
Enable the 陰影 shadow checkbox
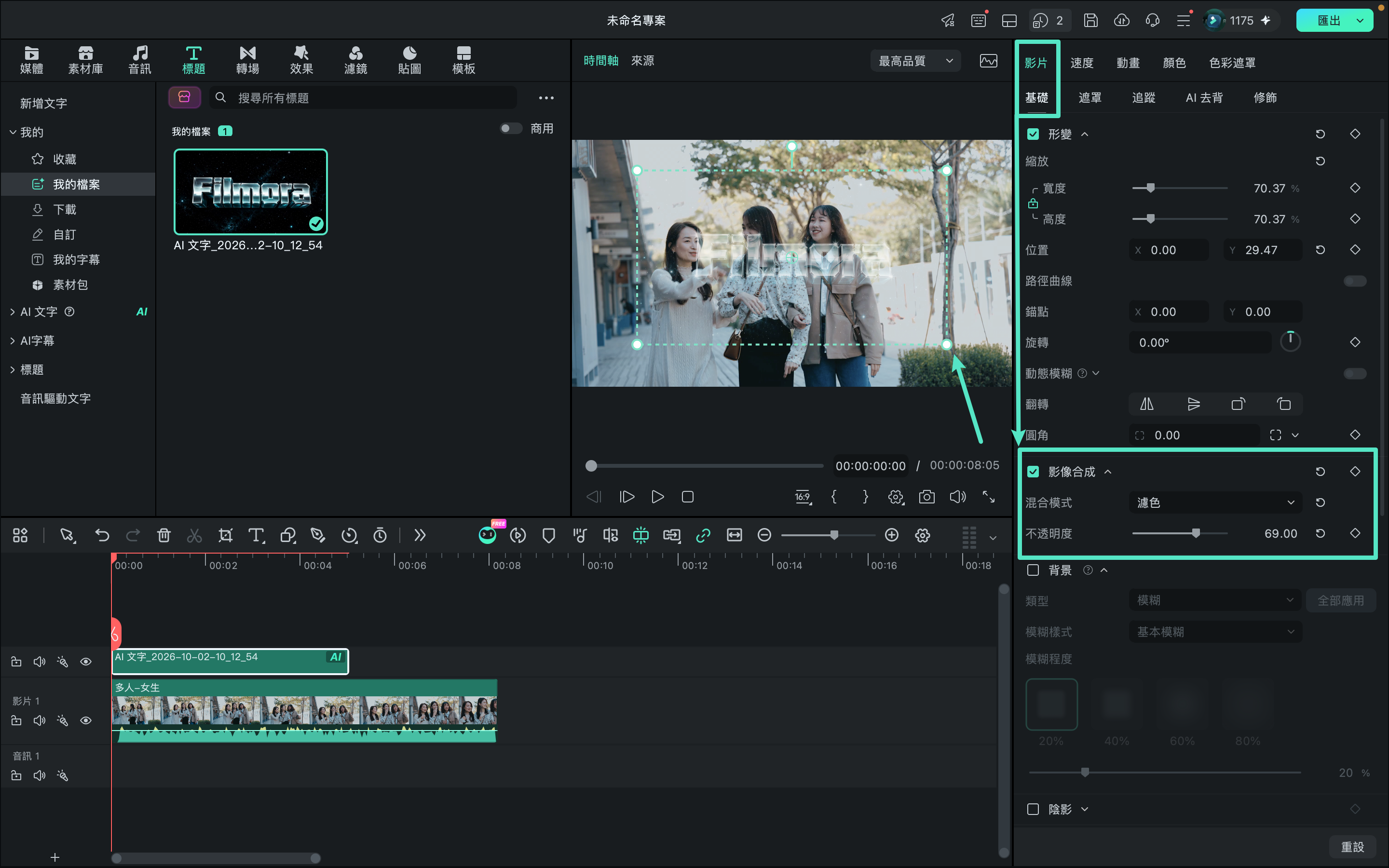pyautogui.click(x=1033, y=809)
